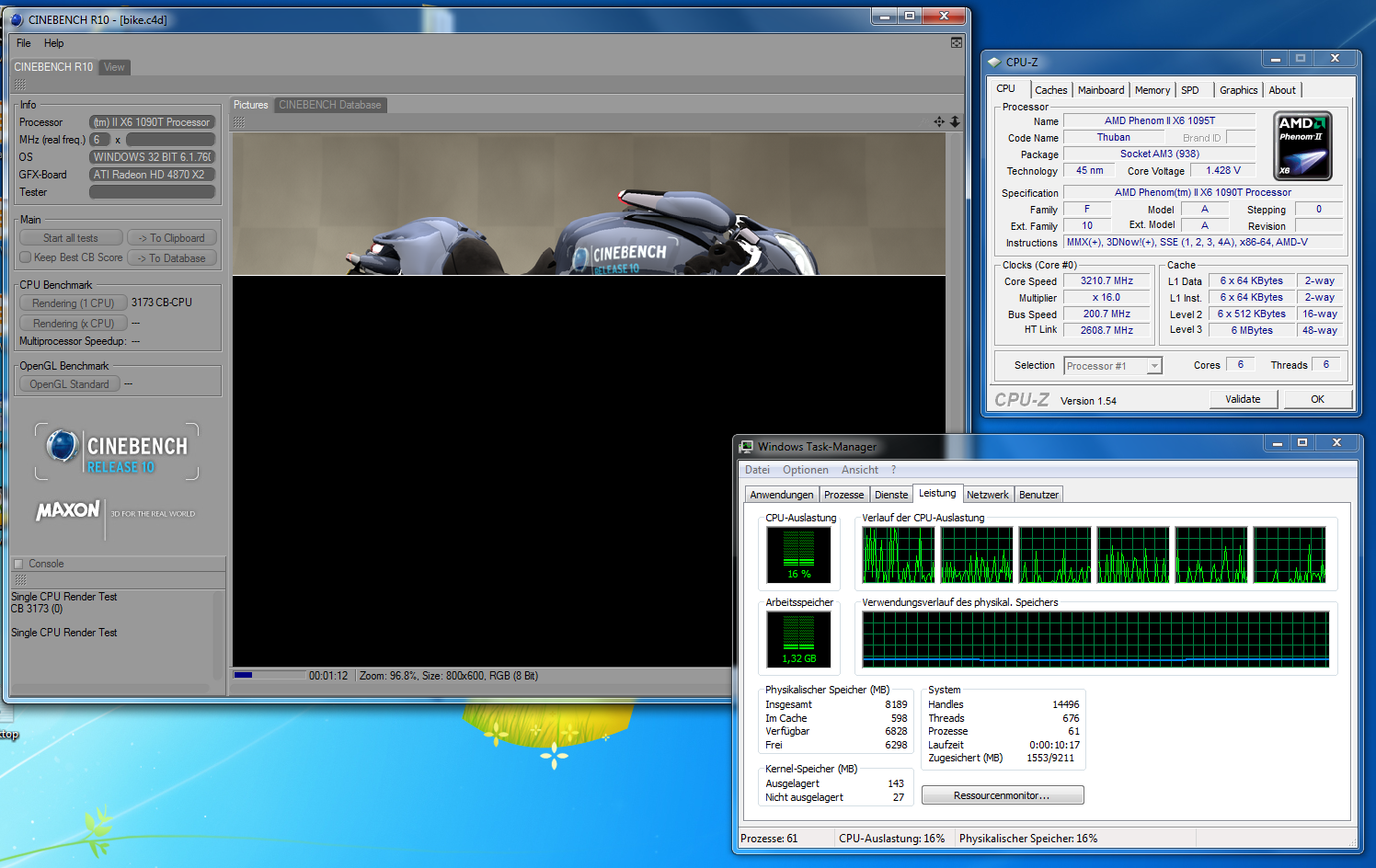
Task: Click the Validate button in CPU-Z
Action: point(1243,399)
